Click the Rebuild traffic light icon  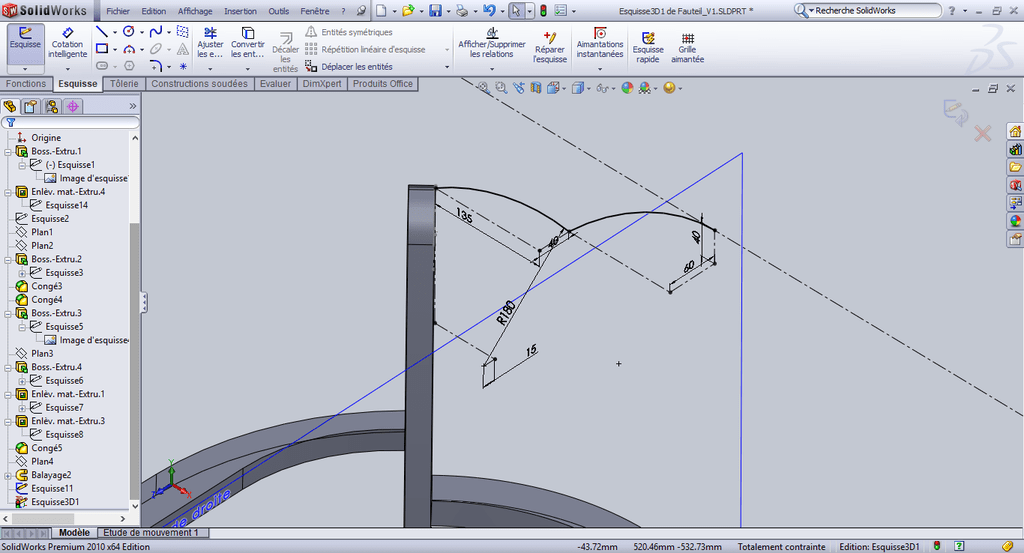(x=543, y=11)
